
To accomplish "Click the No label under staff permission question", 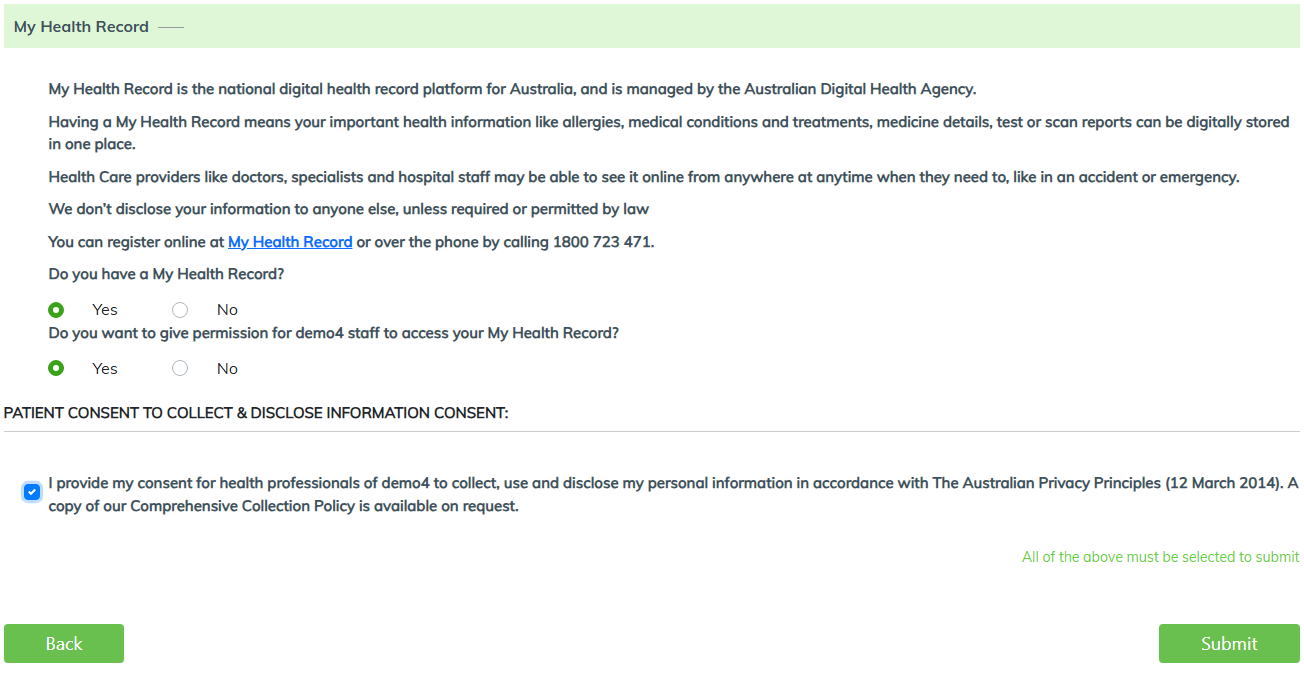I will (227, 369).
